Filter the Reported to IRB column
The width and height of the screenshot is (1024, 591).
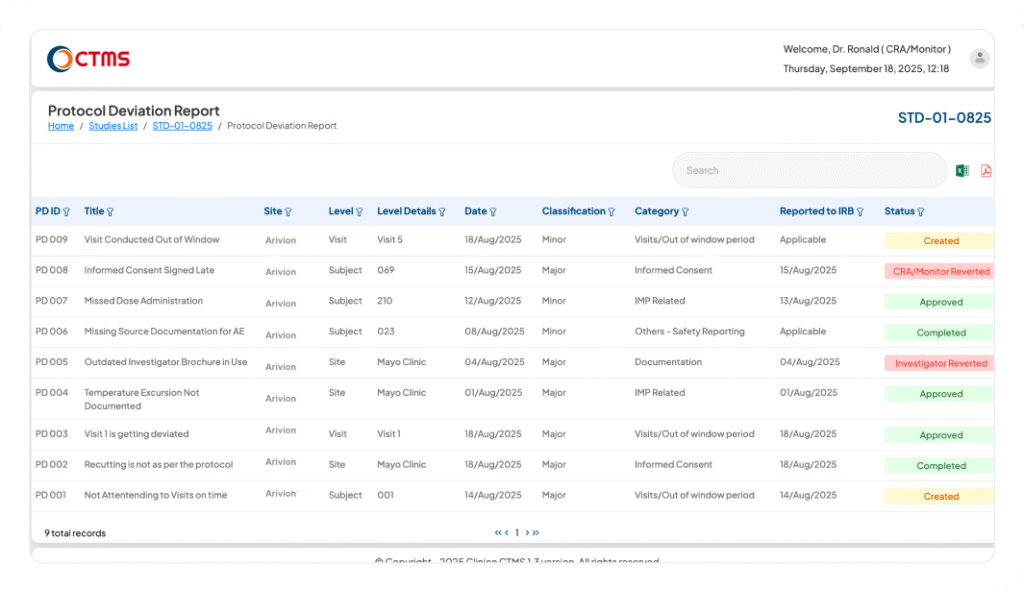tap(860, 212)
